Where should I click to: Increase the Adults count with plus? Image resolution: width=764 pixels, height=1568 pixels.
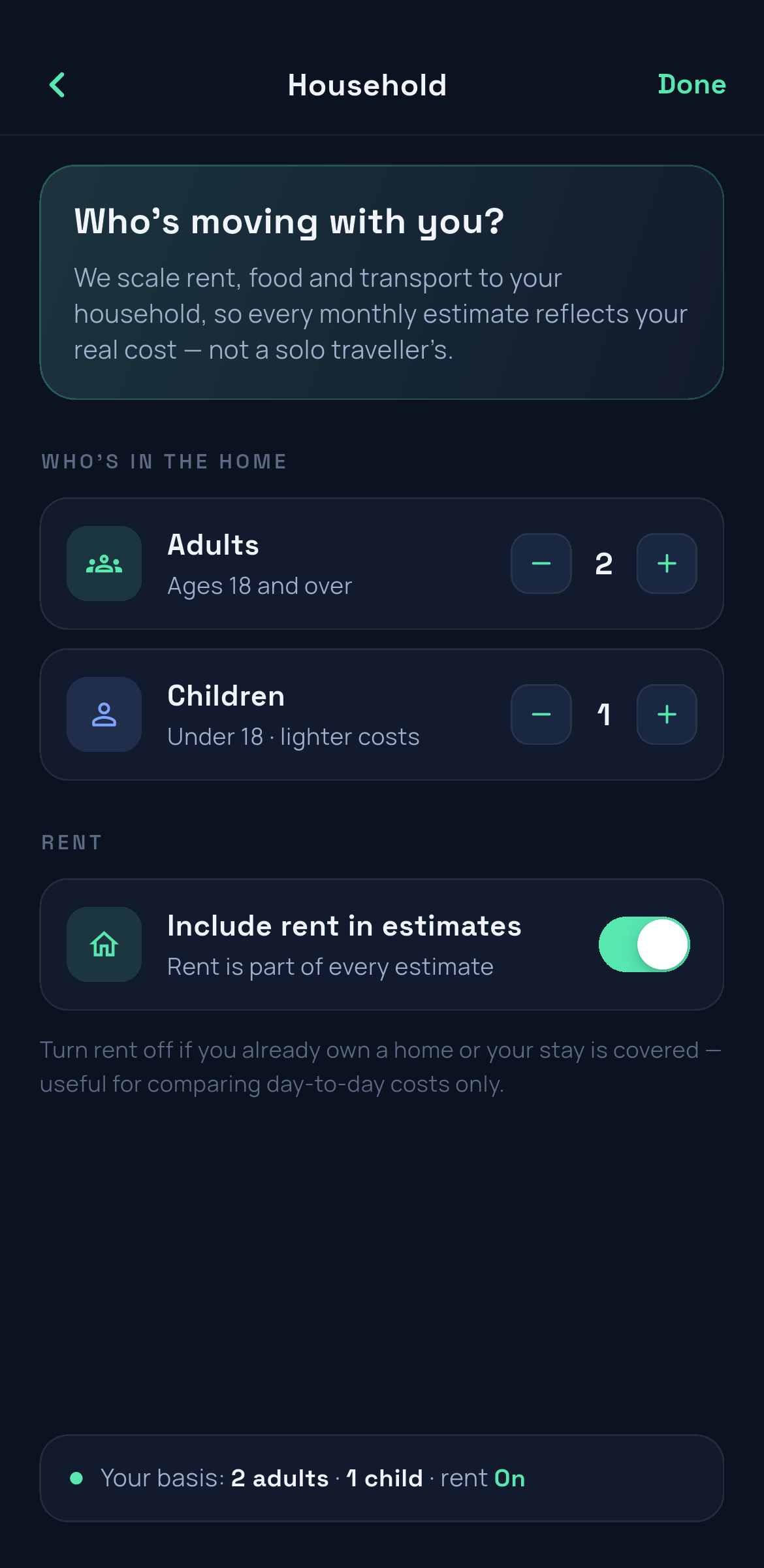pyautogui.click(x=667, y=564)
